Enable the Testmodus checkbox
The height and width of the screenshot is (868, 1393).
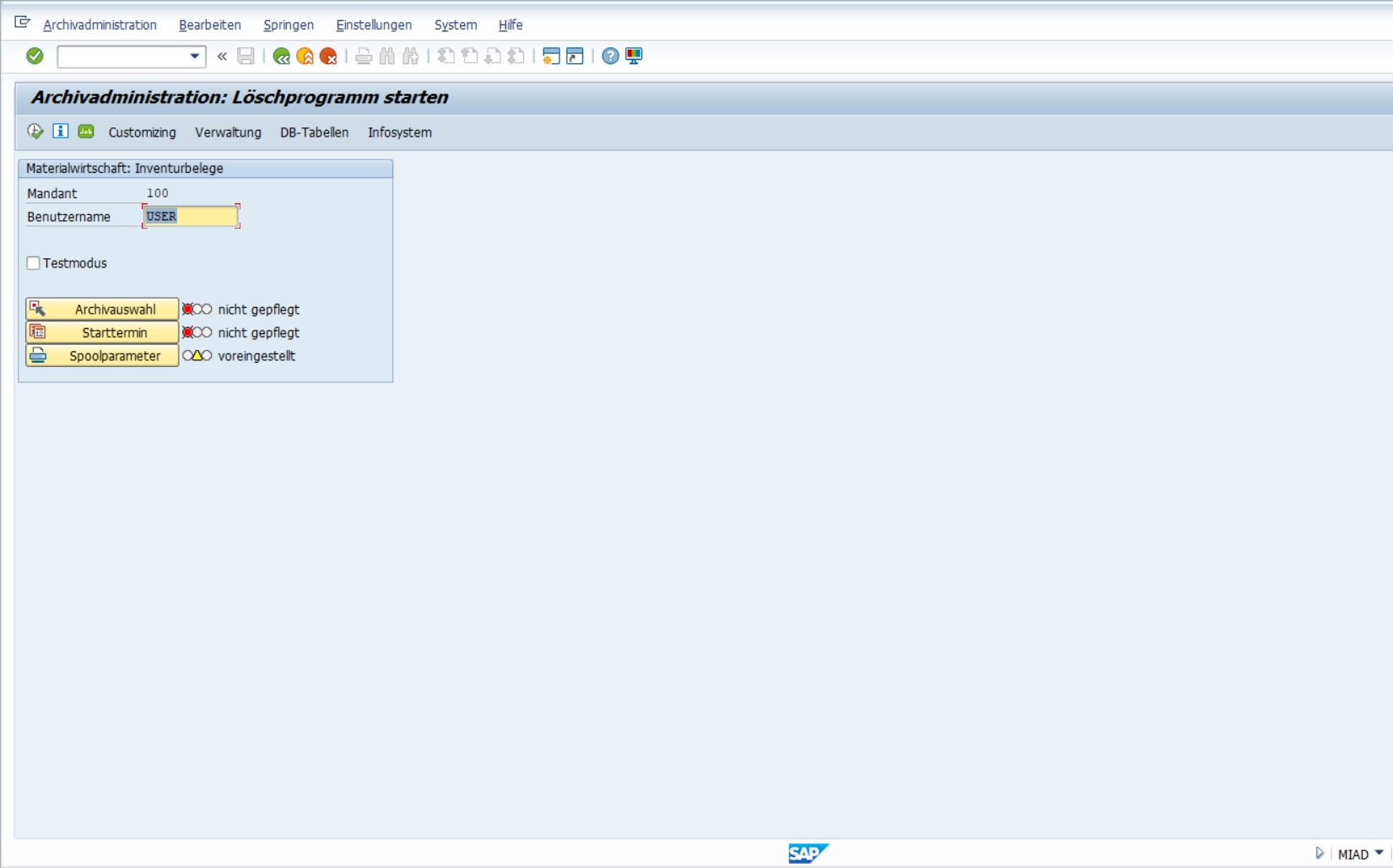34,263
